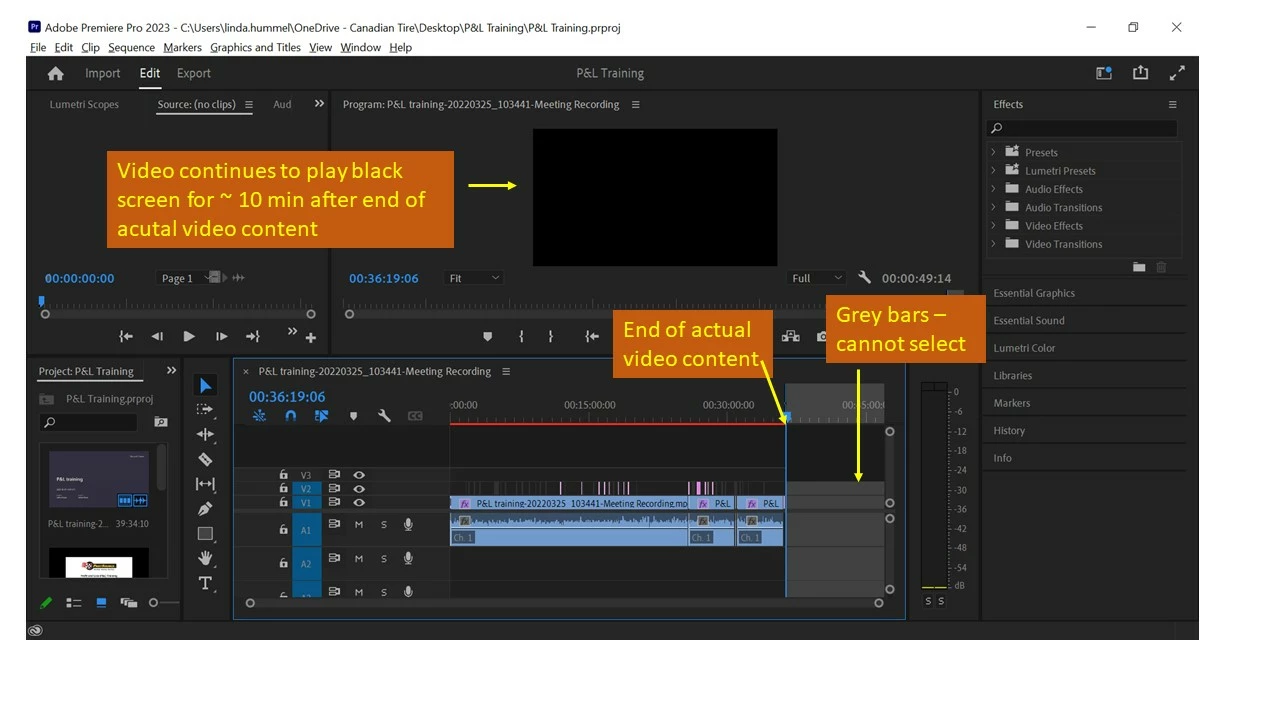Image resolution: width=1280 pixels, height=720 pixels.
Task: Select the Slip tool
Action: [x=205, y=484]
